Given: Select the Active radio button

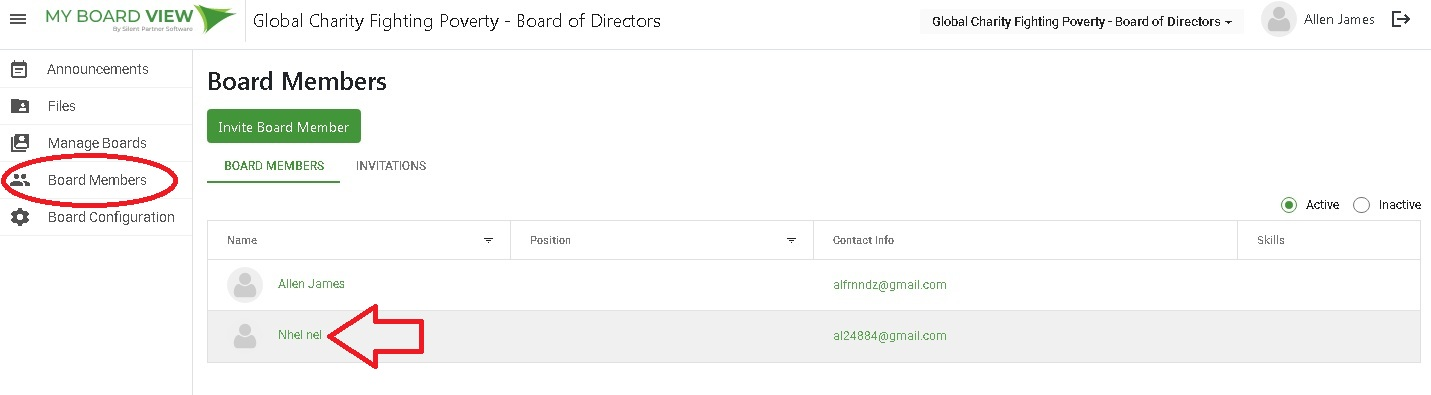Looking at the screenshot, I should tap(1289, 205).
